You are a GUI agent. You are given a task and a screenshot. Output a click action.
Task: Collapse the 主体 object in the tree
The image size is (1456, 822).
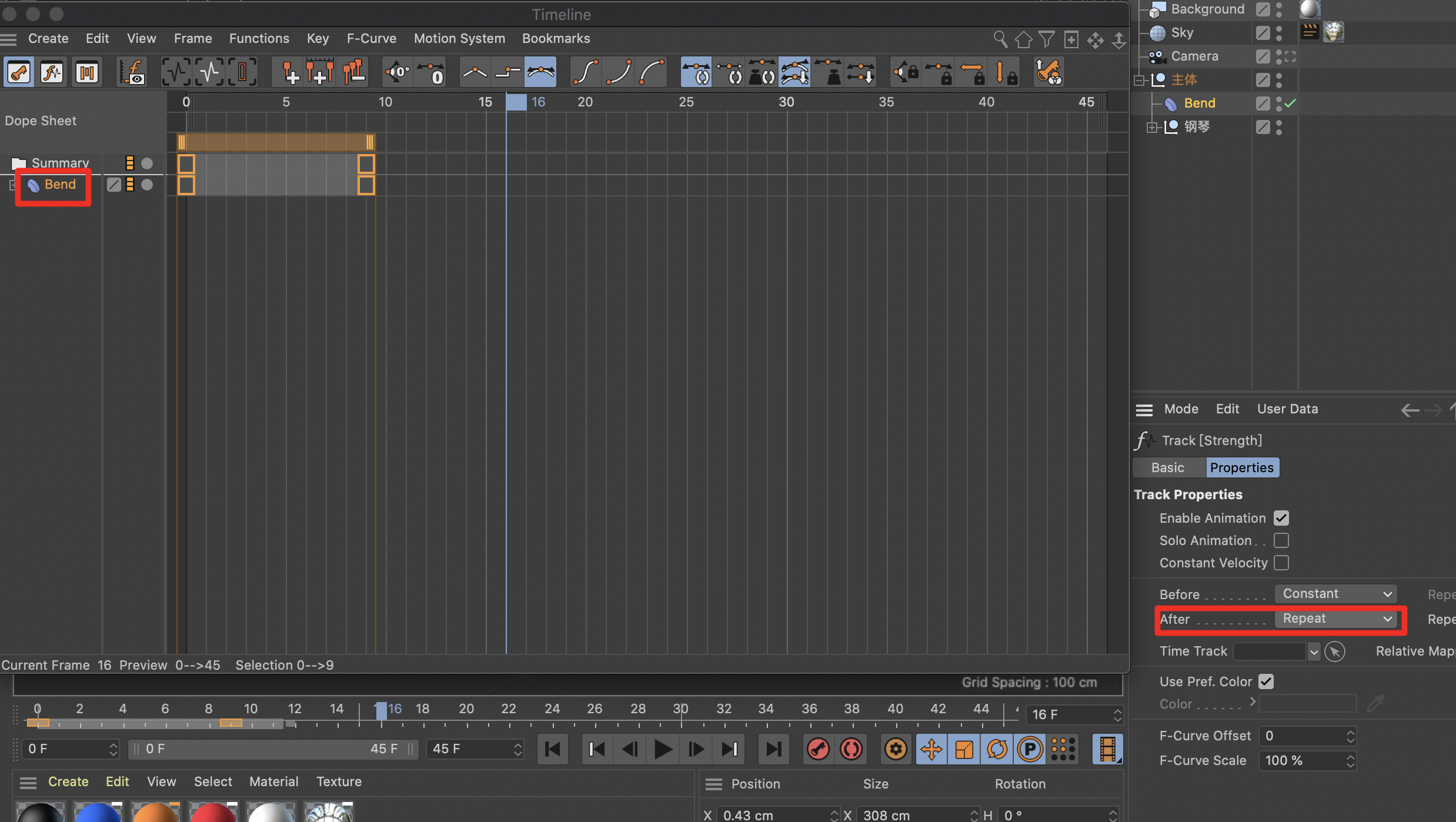(1140, 80)
